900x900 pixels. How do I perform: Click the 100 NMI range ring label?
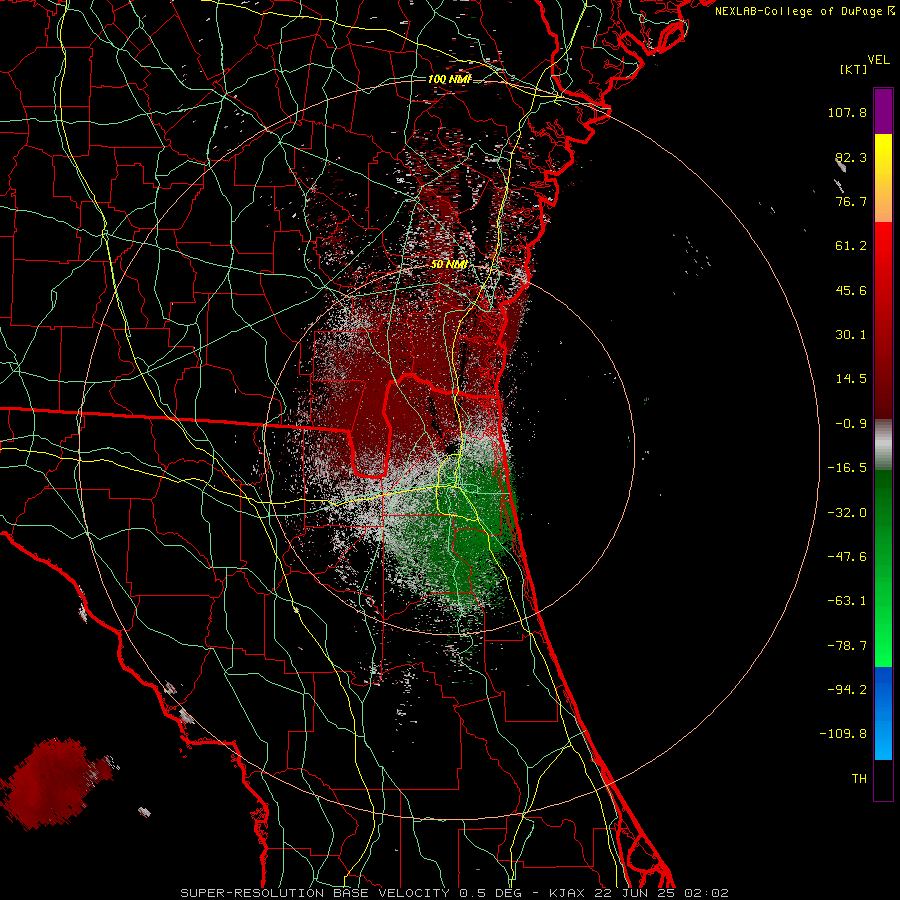click(x=449, y=79)
